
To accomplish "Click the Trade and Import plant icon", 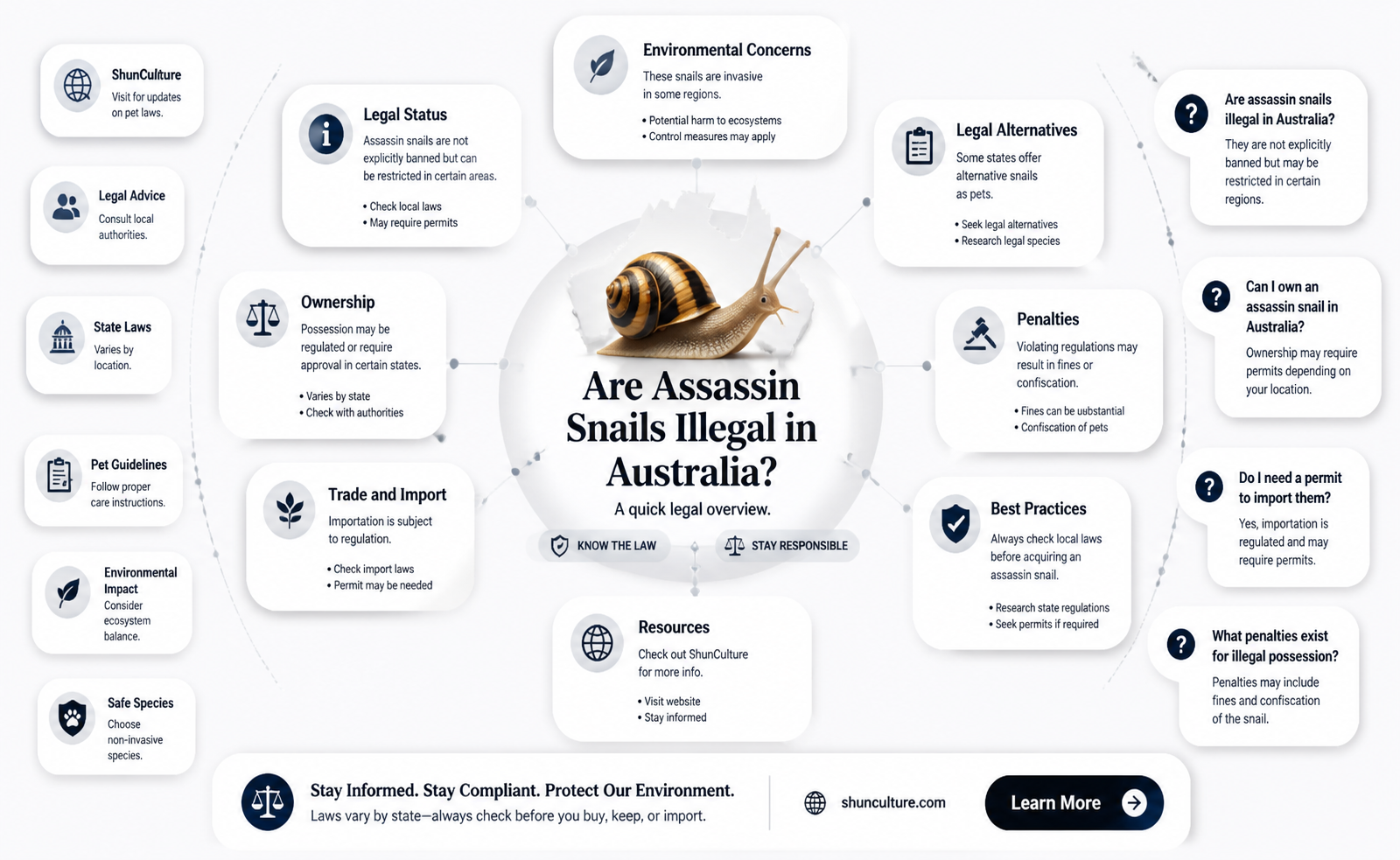I will coord(290,509).
